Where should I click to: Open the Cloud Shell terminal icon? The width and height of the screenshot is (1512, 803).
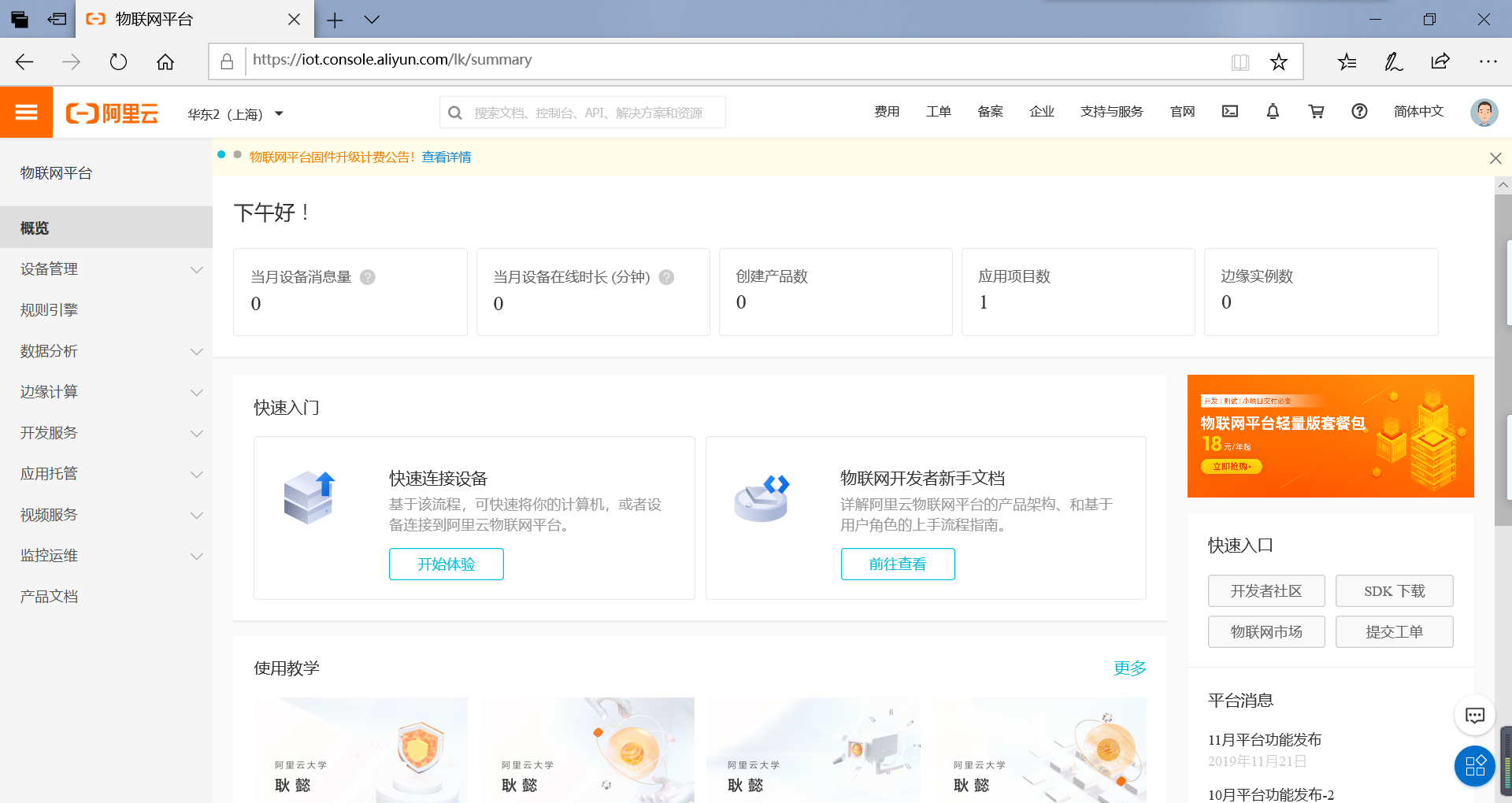[x=1230, y=112]
